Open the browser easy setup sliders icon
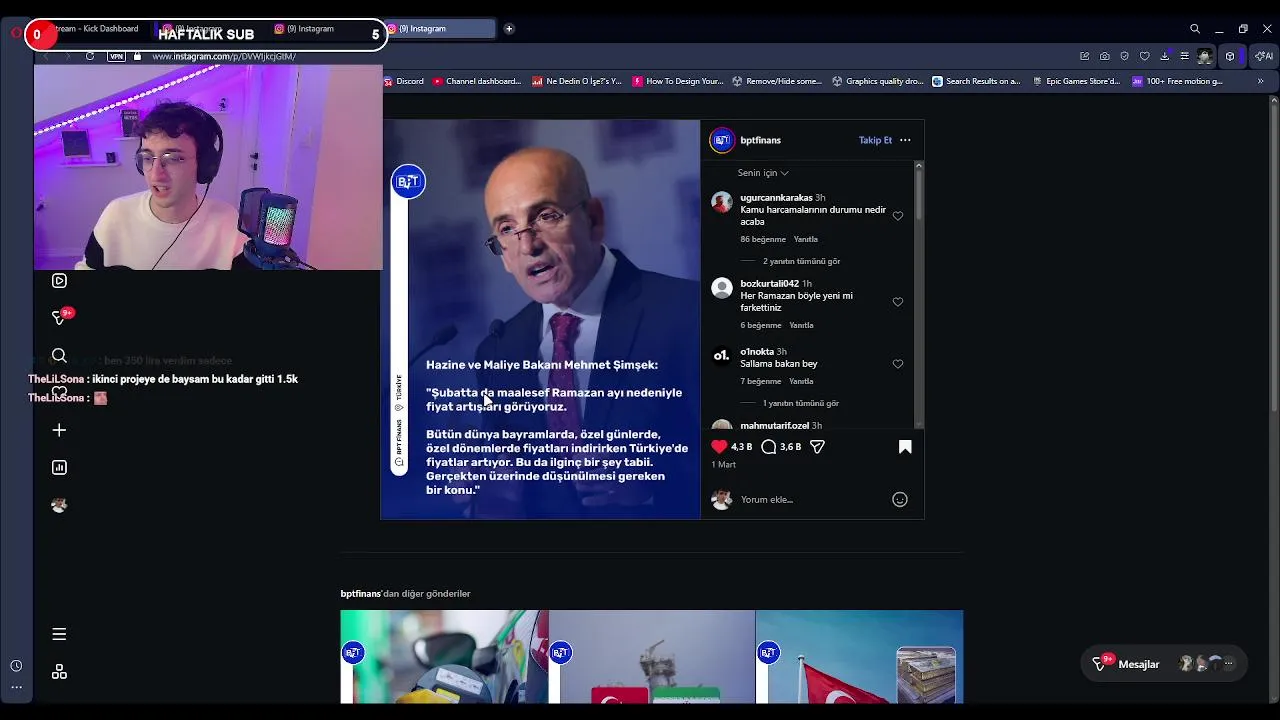Image resolution: width=1280 pixels, height=720 pixels. (1185, 56)
